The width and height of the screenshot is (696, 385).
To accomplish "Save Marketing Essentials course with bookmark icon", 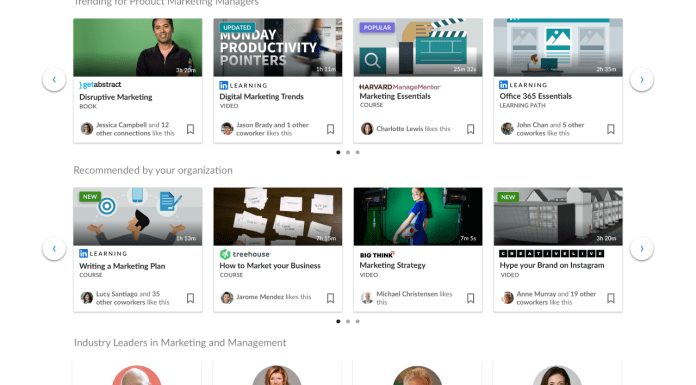I will pyautogui.click(x=471, y=129).
